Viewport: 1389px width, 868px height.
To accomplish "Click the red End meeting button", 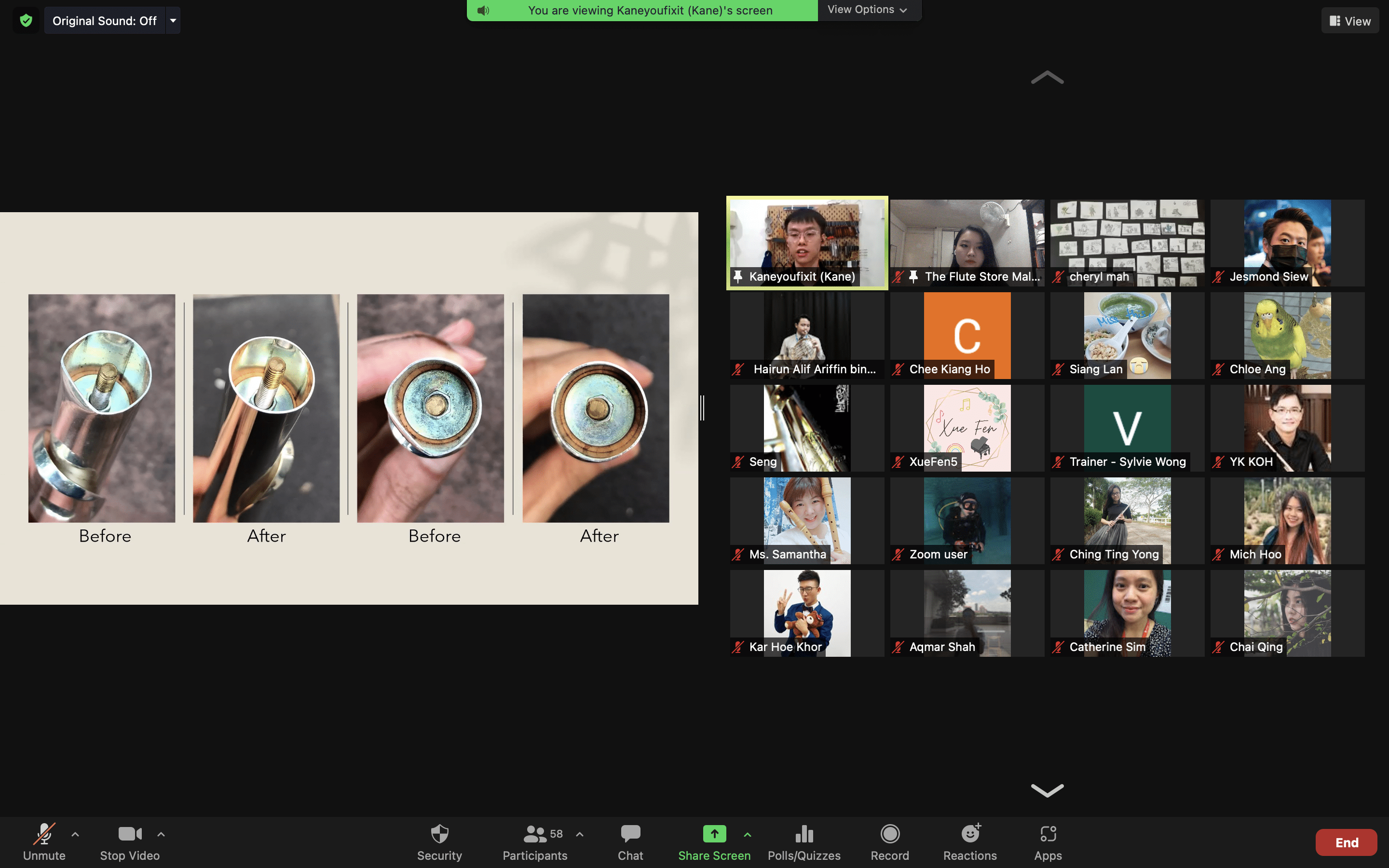I will tap(1346, 842).
